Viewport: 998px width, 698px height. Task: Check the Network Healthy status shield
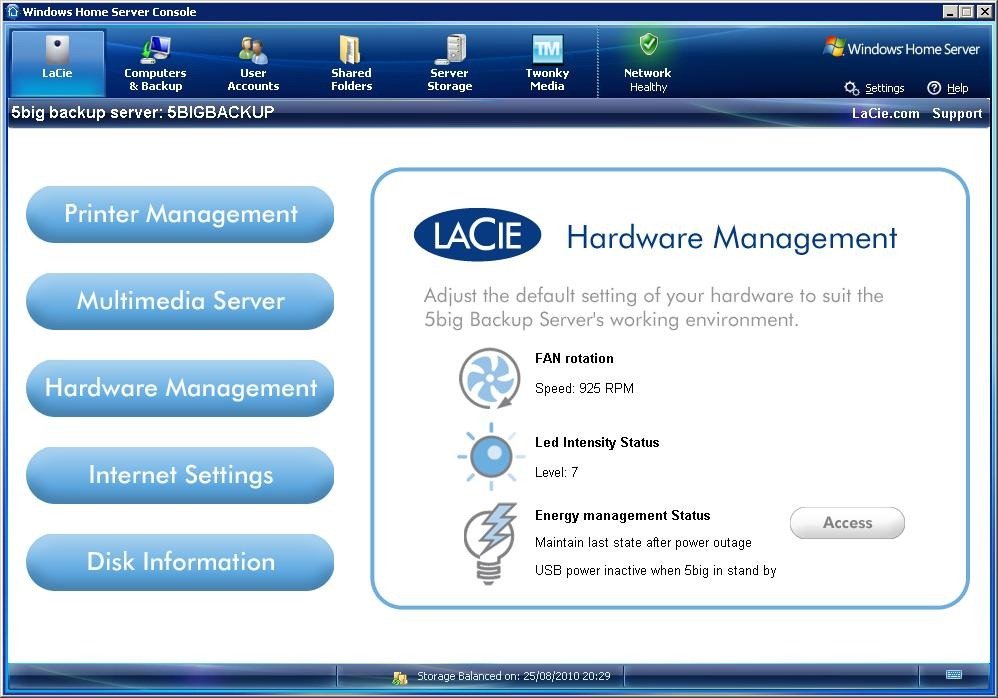point(648,45)
